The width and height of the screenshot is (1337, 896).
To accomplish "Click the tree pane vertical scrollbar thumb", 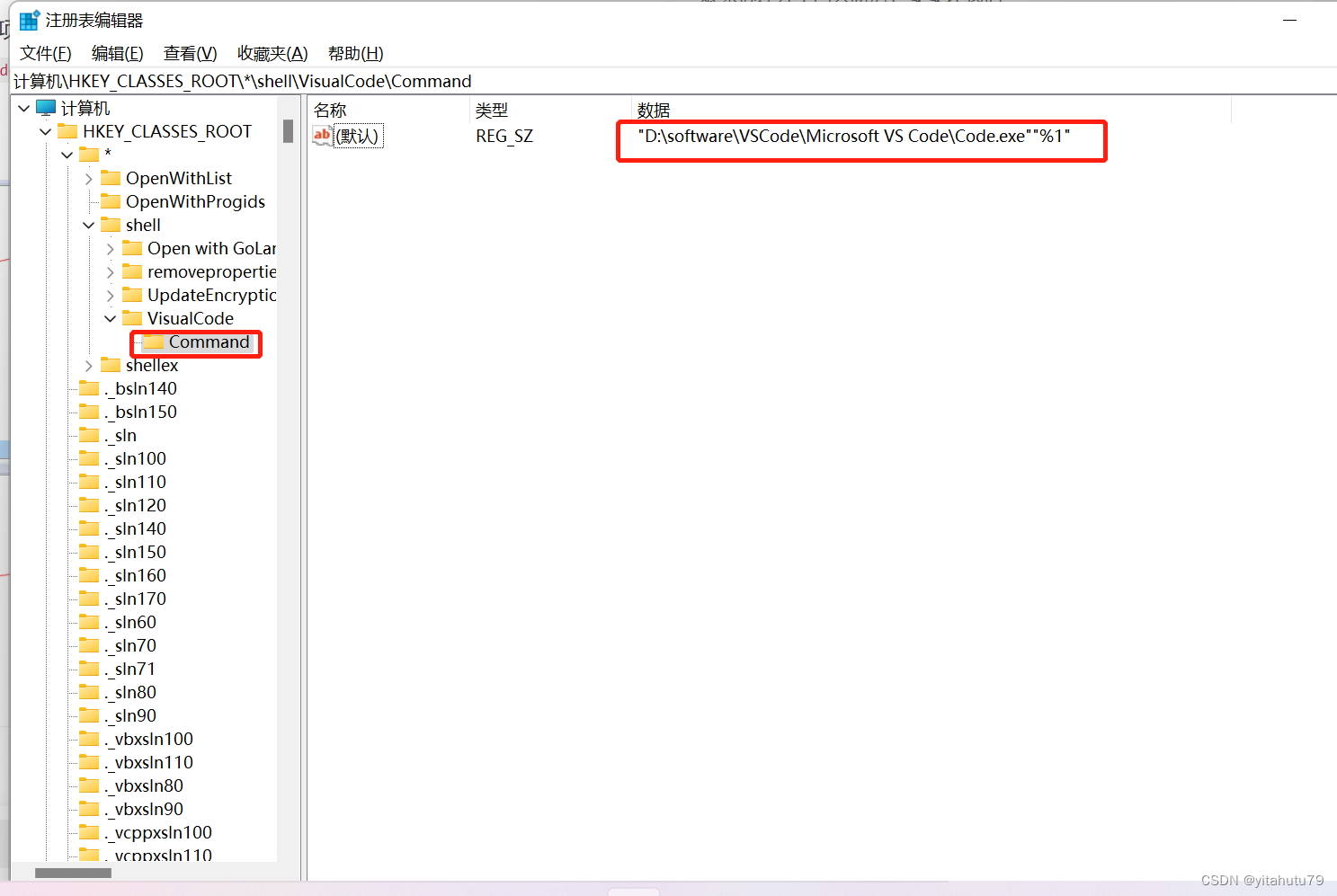I will [288, 131].
